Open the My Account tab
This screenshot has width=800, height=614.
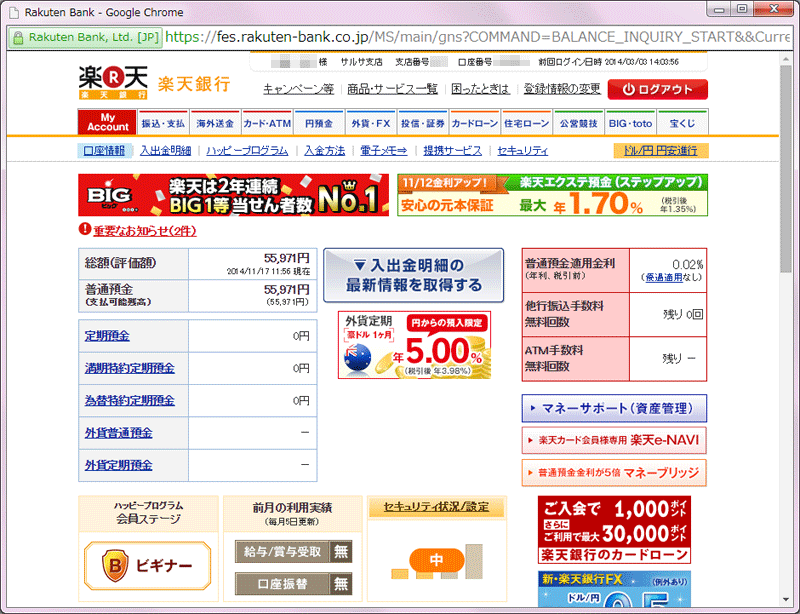click(107, 122)
